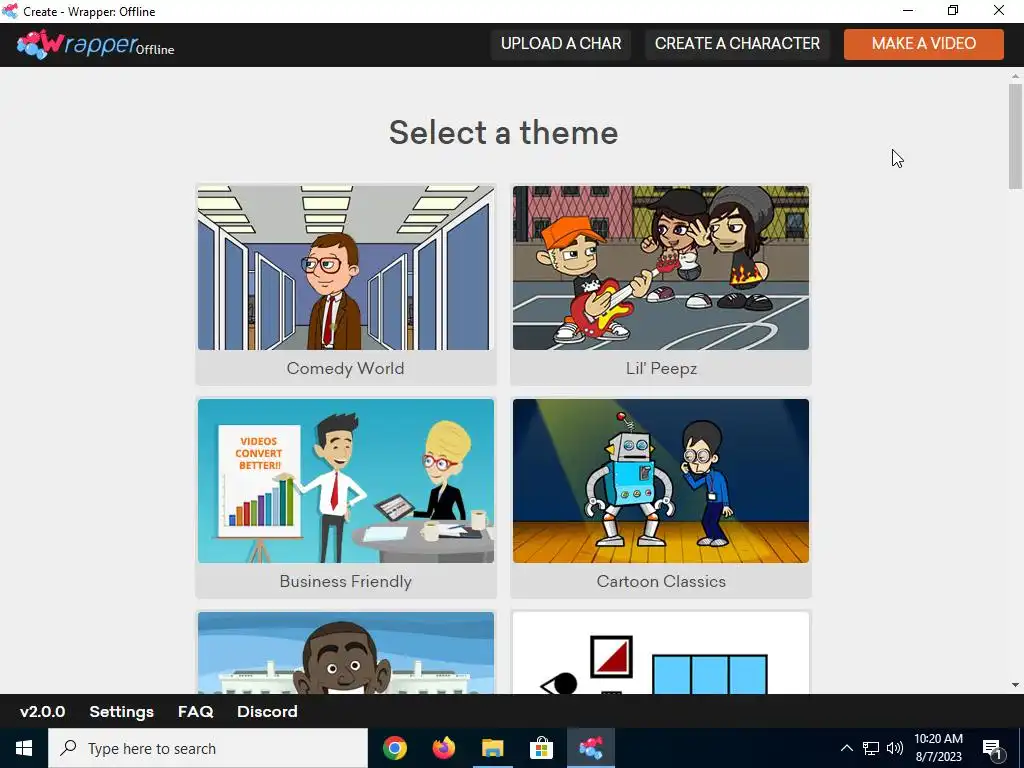Minimize the Wrapper Offline window
Screen dimensions: 1024x768
point(908,10)
